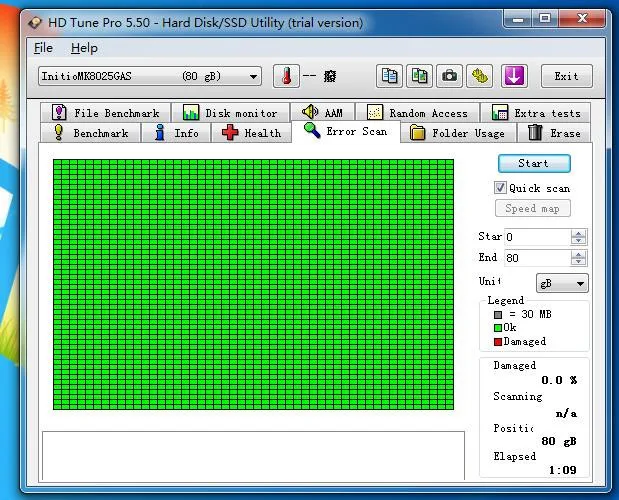Click the Exit button
The image size is (619, 500).
[566, 76]
